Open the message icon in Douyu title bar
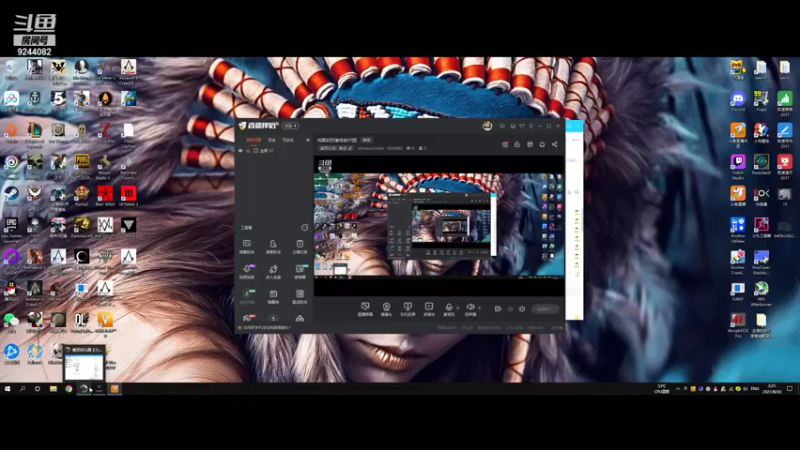This screenshot has width=800, height=450. coord(502,126)
